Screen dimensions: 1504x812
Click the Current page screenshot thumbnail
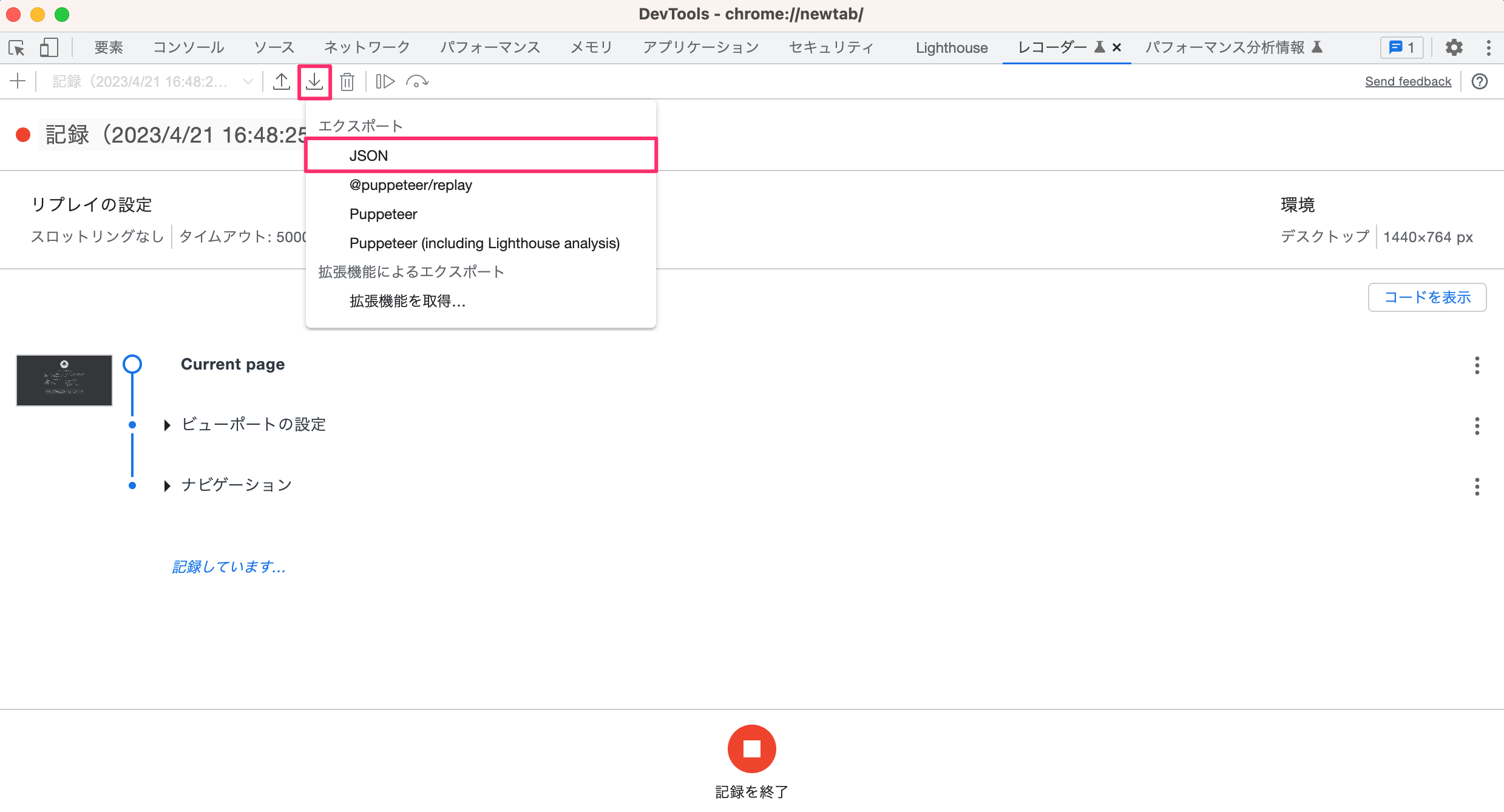(64, 381)
